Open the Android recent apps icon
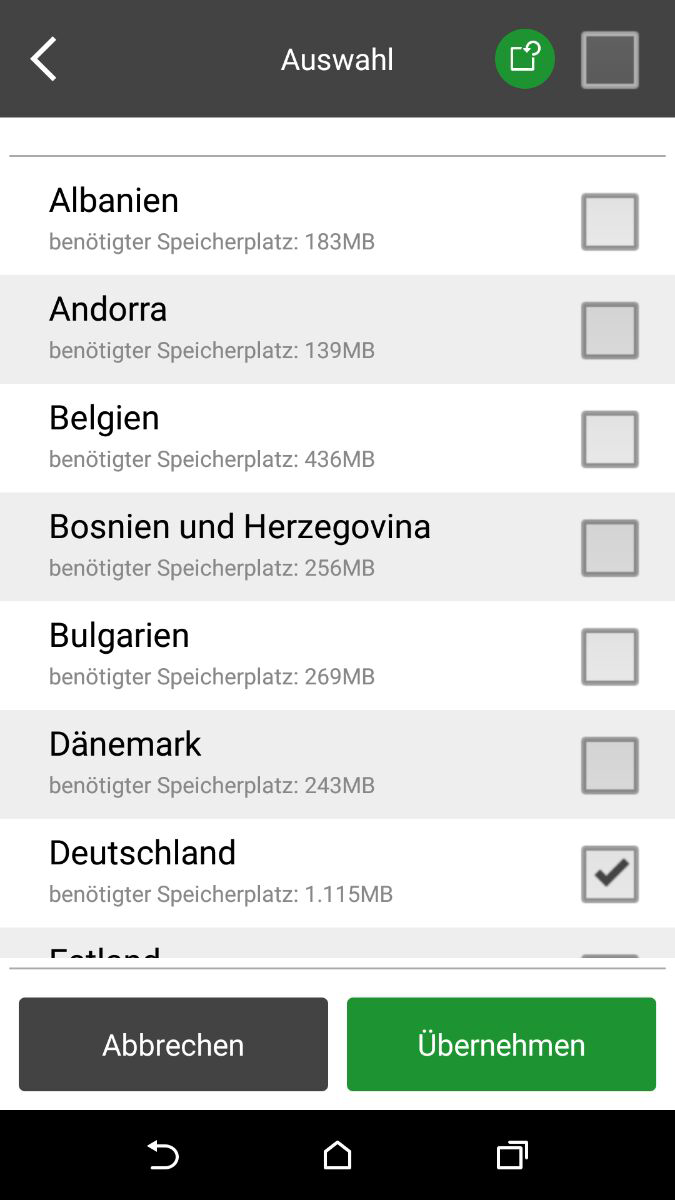The image size is (675, 1200). tap(512, 1155)
